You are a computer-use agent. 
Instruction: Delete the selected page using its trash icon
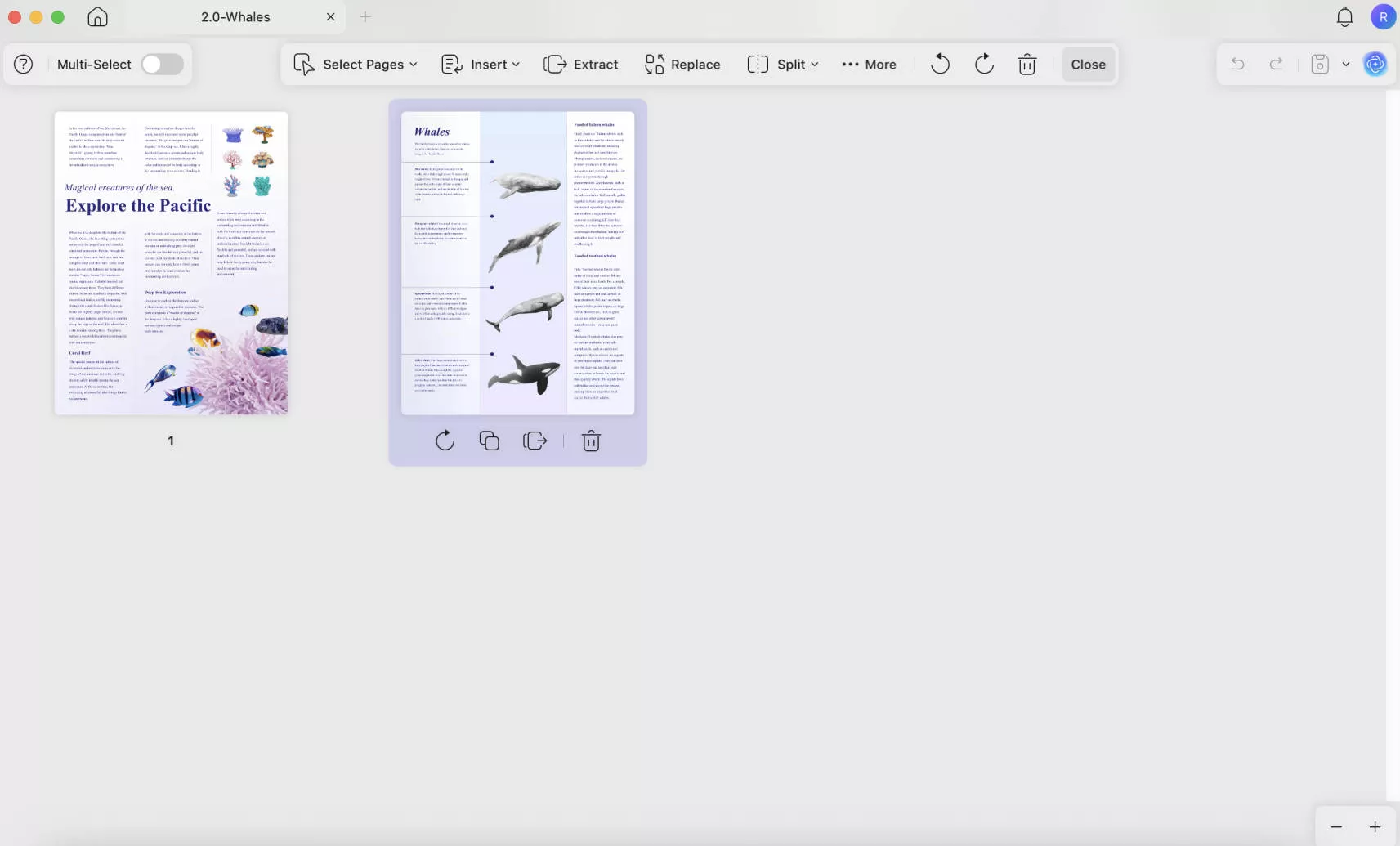[591, 441]
